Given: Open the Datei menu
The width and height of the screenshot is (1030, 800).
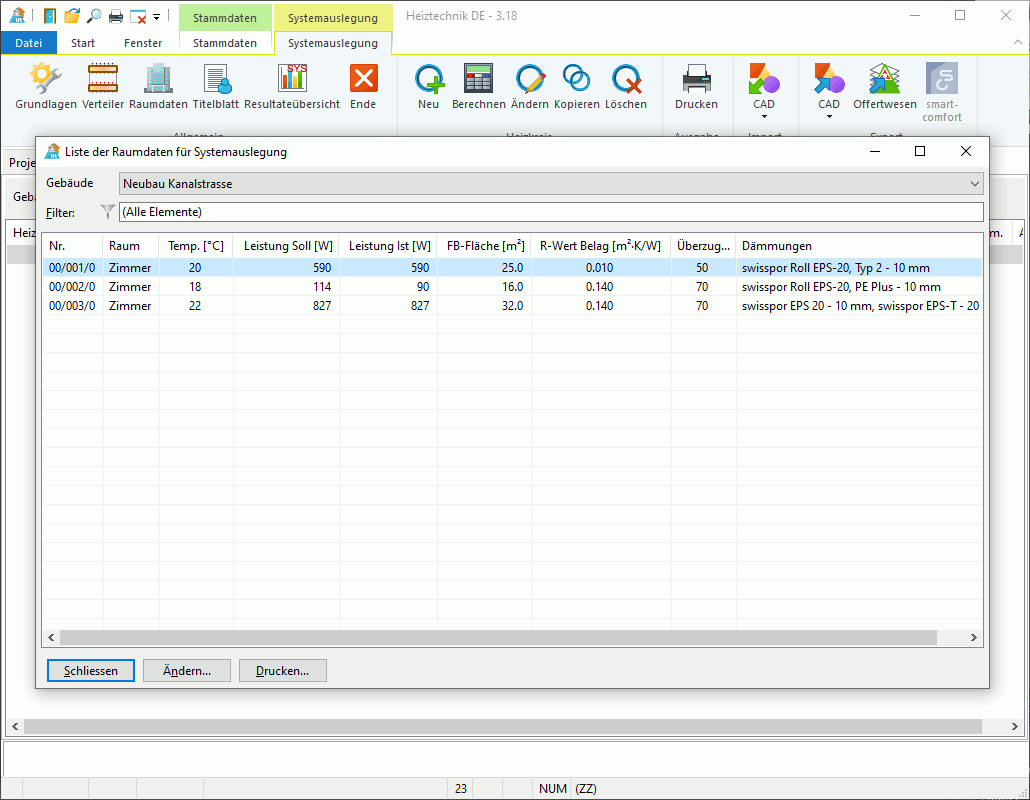Looking at the screenshot, I should click(28, 43).
